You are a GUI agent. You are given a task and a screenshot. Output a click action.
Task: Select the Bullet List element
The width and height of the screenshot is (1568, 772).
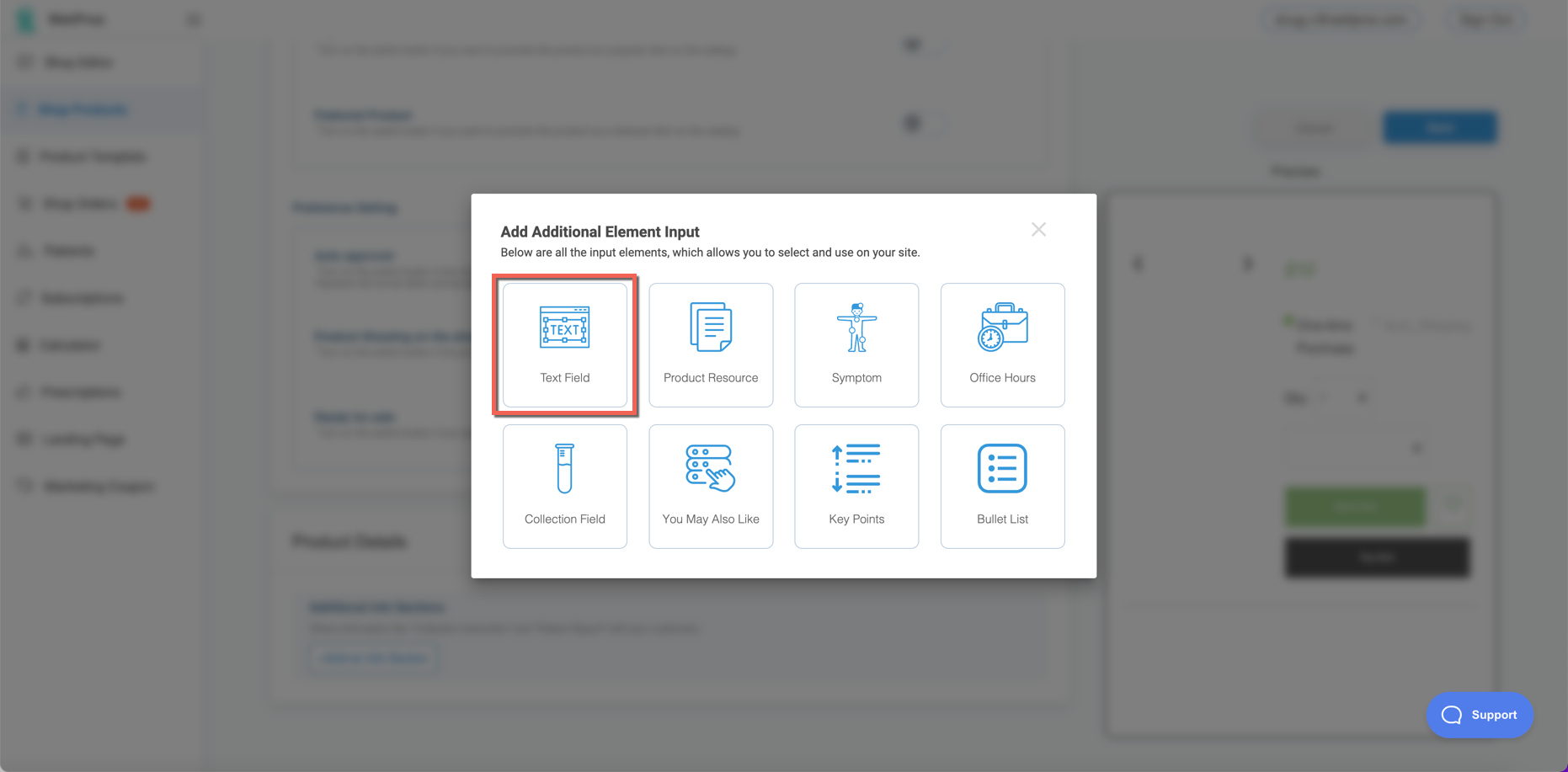coord(1002,487)
